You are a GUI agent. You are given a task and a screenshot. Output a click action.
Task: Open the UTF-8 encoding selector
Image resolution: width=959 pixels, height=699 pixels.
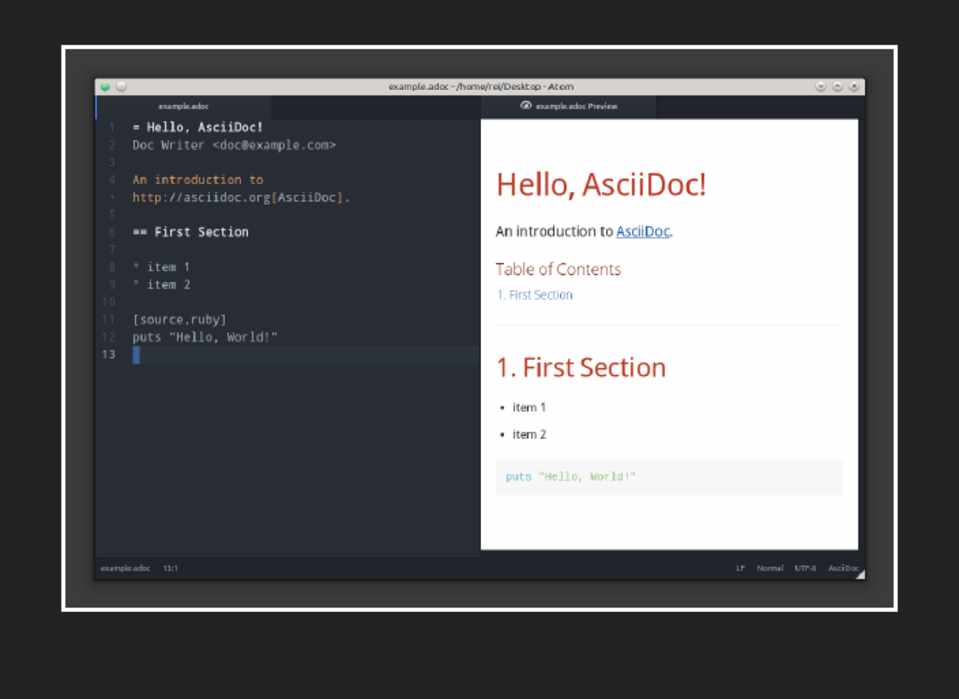tap(806, 568)
